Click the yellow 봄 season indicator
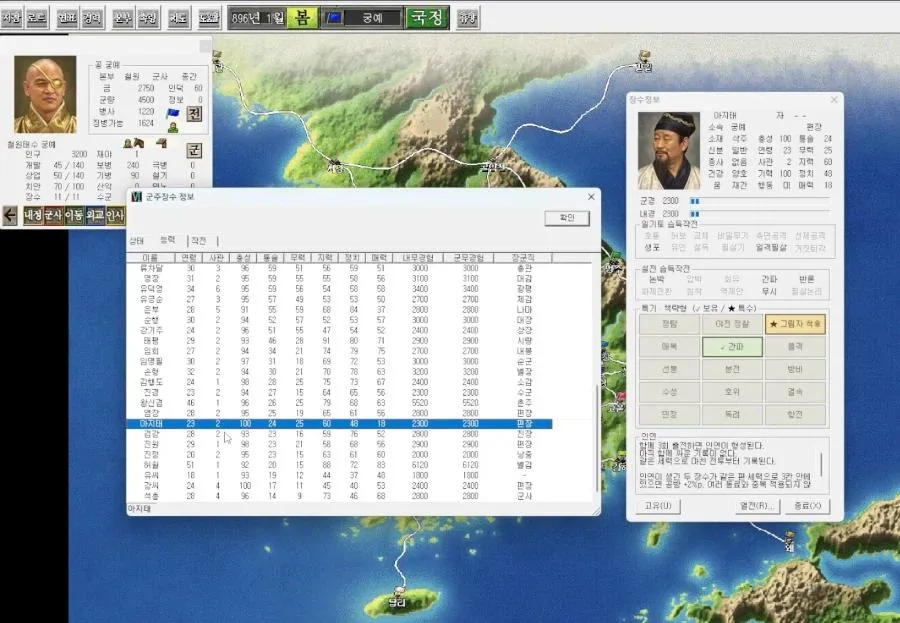 [x=302, y=18]
